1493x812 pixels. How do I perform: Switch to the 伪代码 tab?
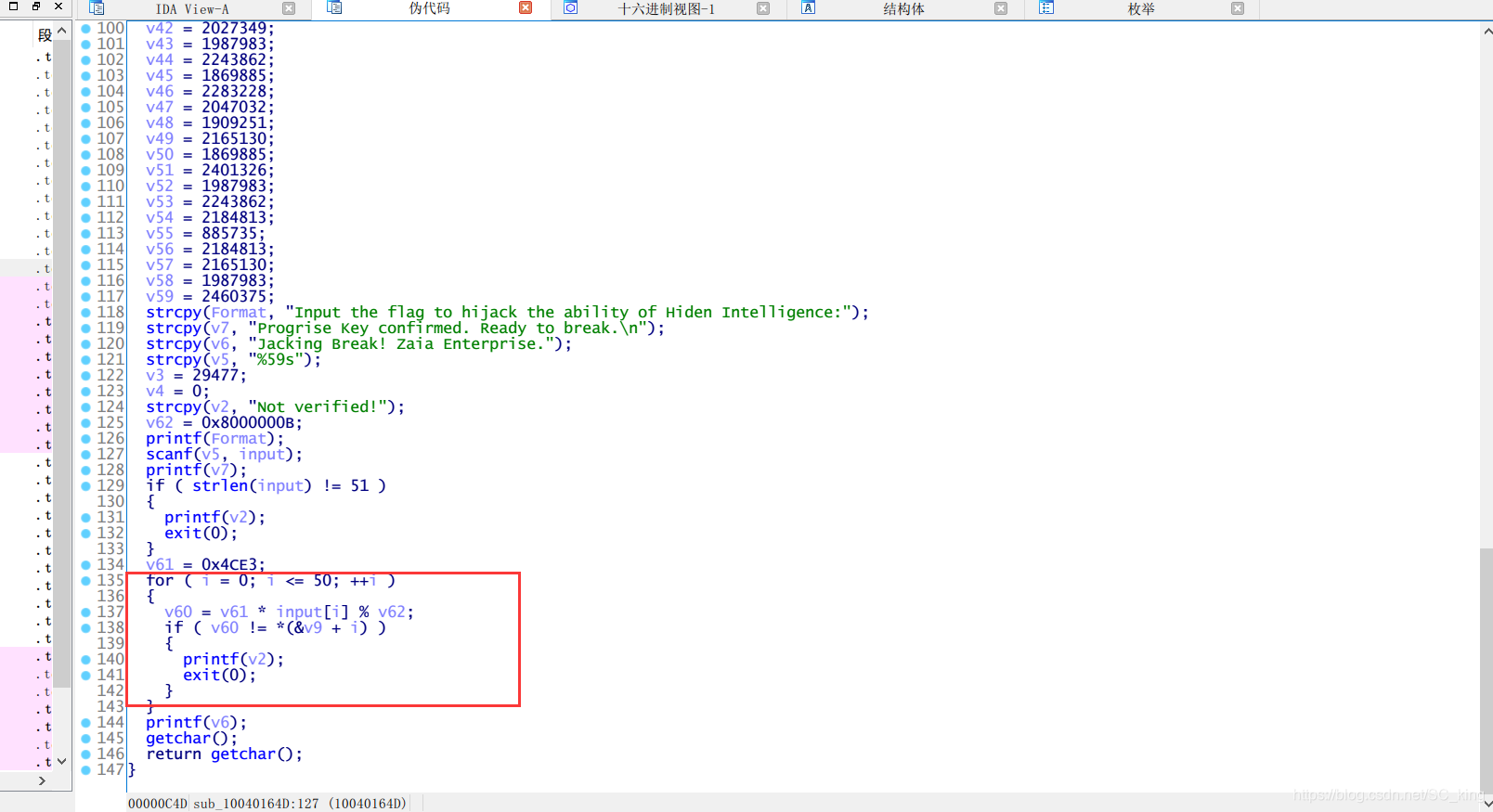pyautogui.click(x=430, y=9)
